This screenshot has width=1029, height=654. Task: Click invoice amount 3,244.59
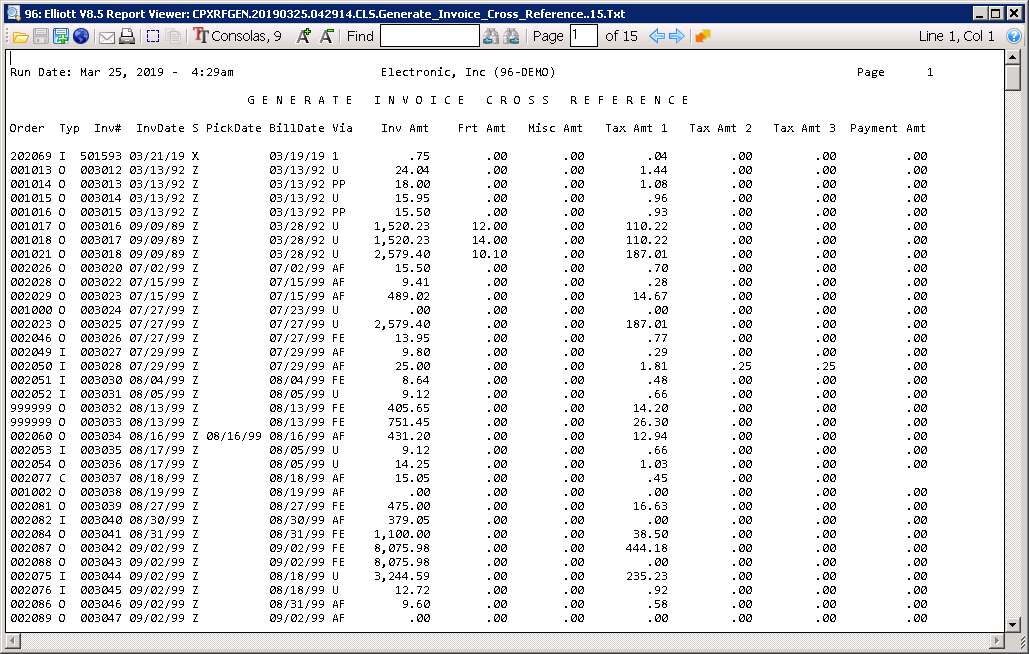click(x=402, y=577)
